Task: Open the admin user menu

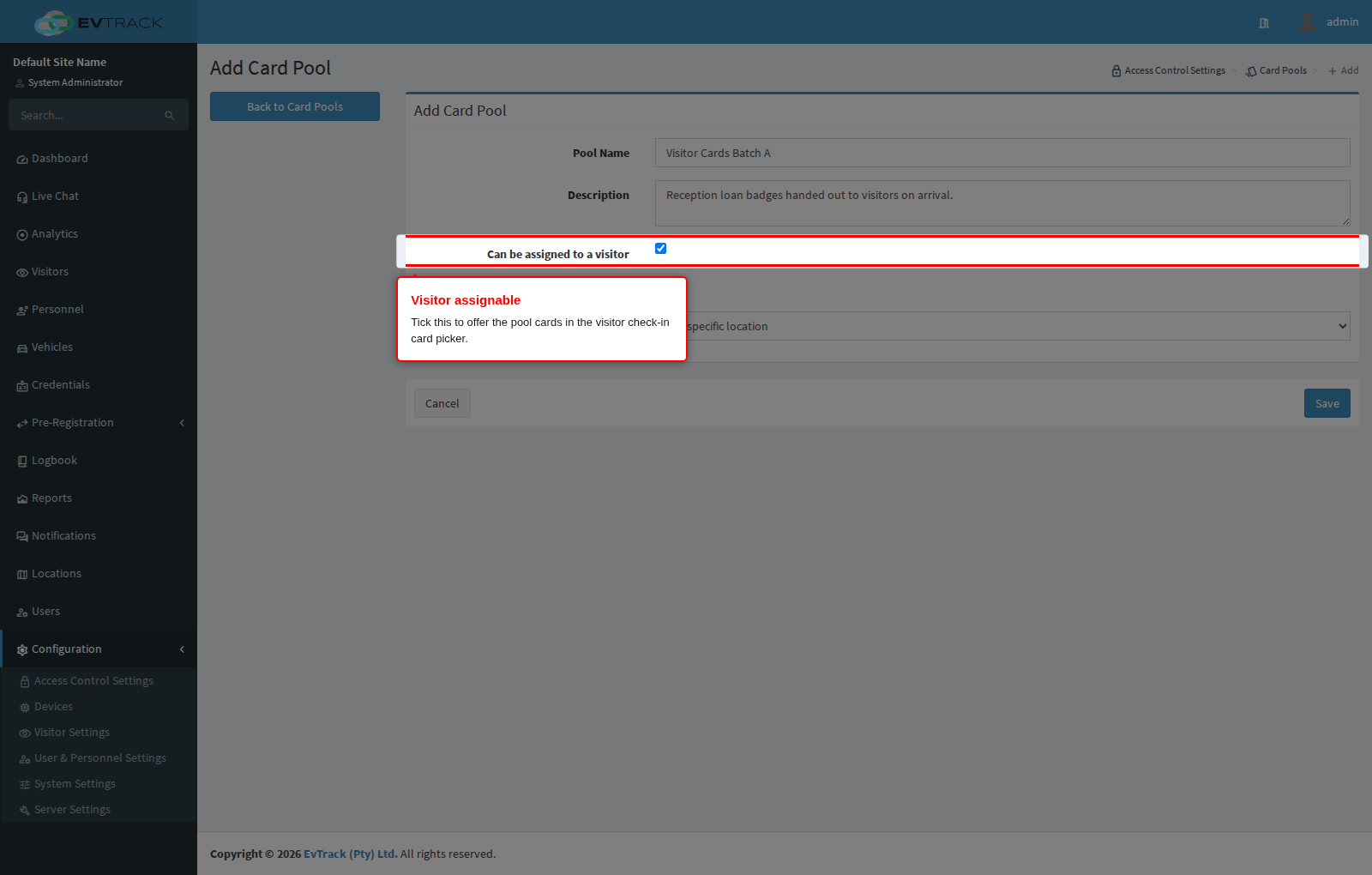Action: 1328,22
